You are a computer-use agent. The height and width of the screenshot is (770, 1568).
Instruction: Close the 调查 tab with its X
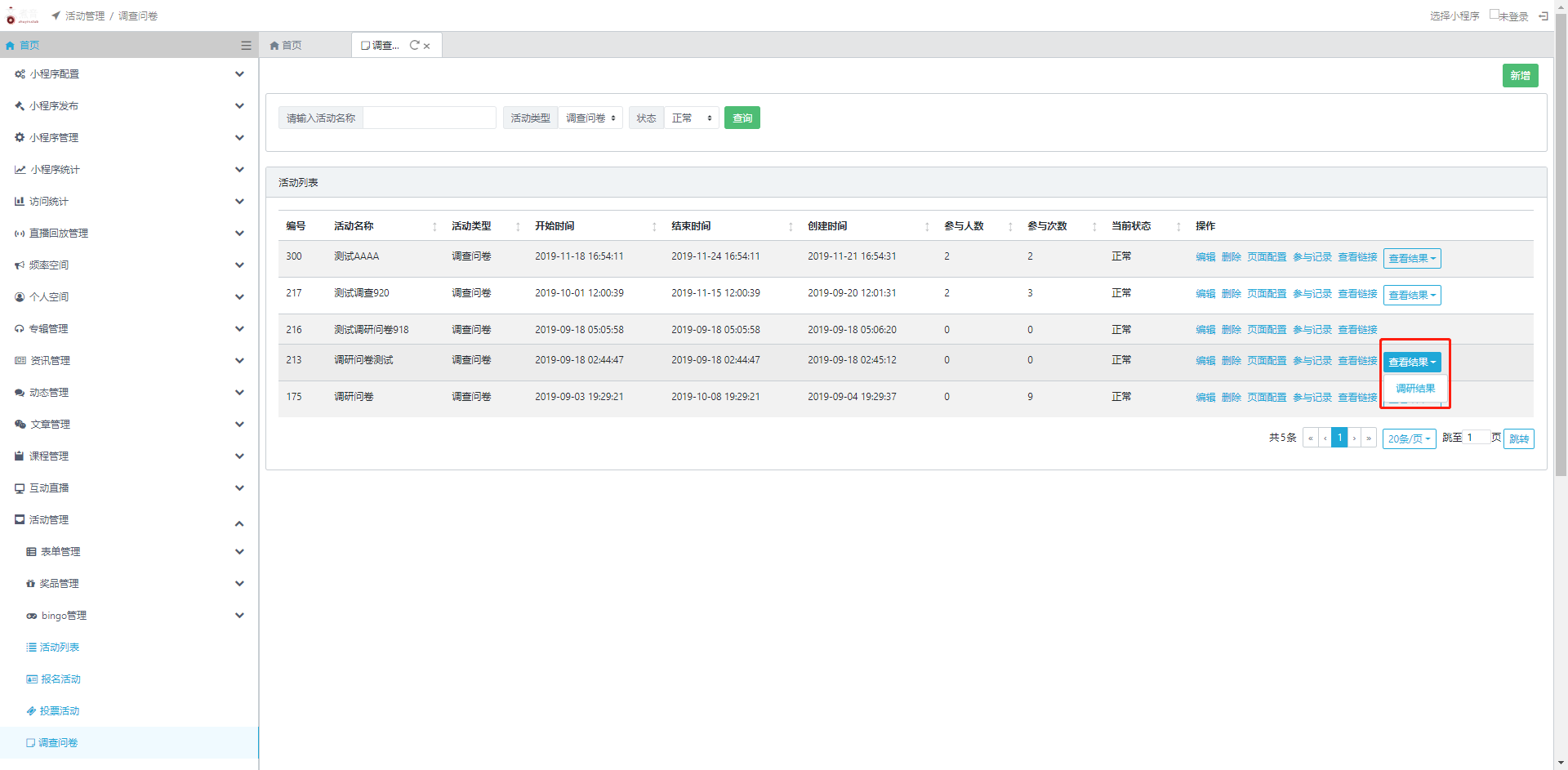(x=427, y=47)
